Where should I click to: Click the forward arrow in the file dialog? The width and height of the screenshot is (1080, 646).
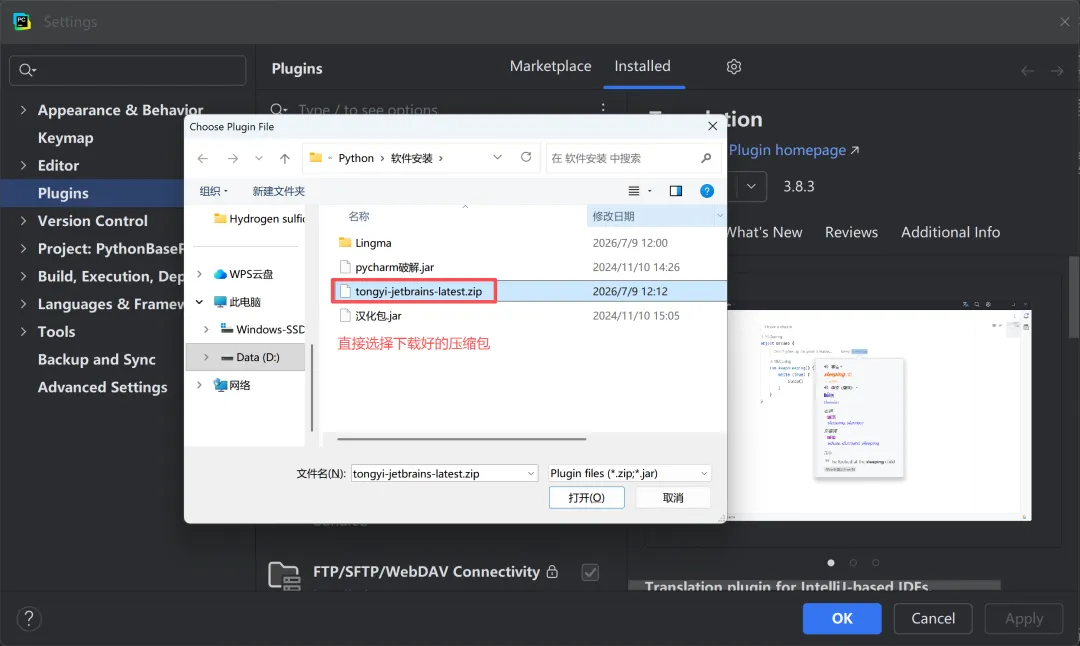click(233, 158)
